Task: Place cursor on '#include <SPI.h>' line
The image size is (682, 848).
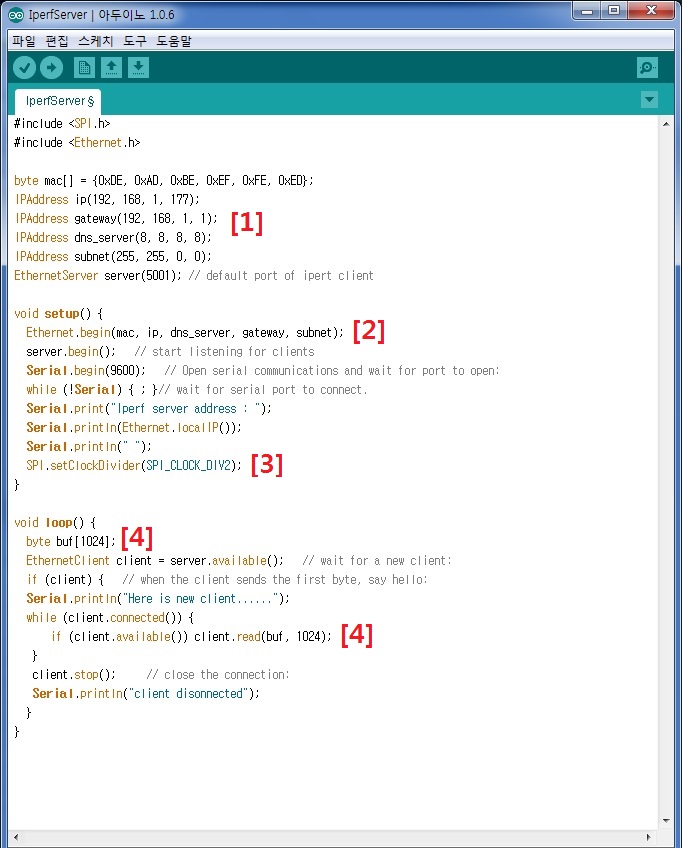Action: tap(62, 124)
